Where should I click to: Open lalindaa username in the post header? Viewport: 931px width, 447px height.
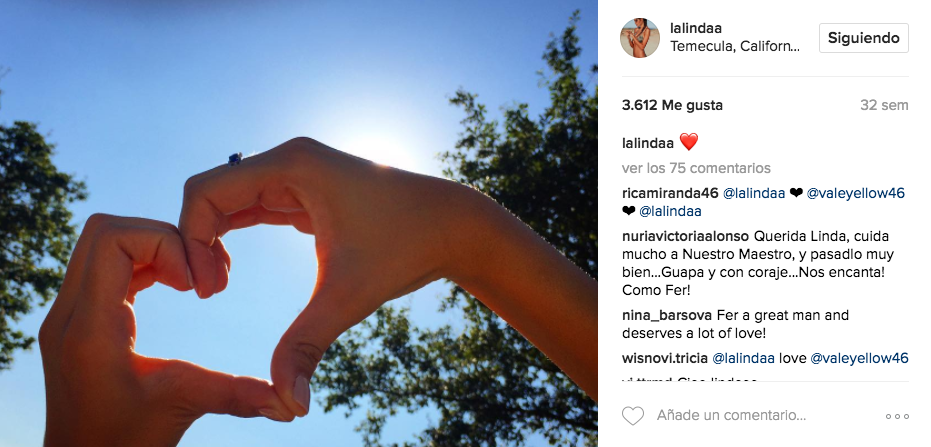coord(696,28)
